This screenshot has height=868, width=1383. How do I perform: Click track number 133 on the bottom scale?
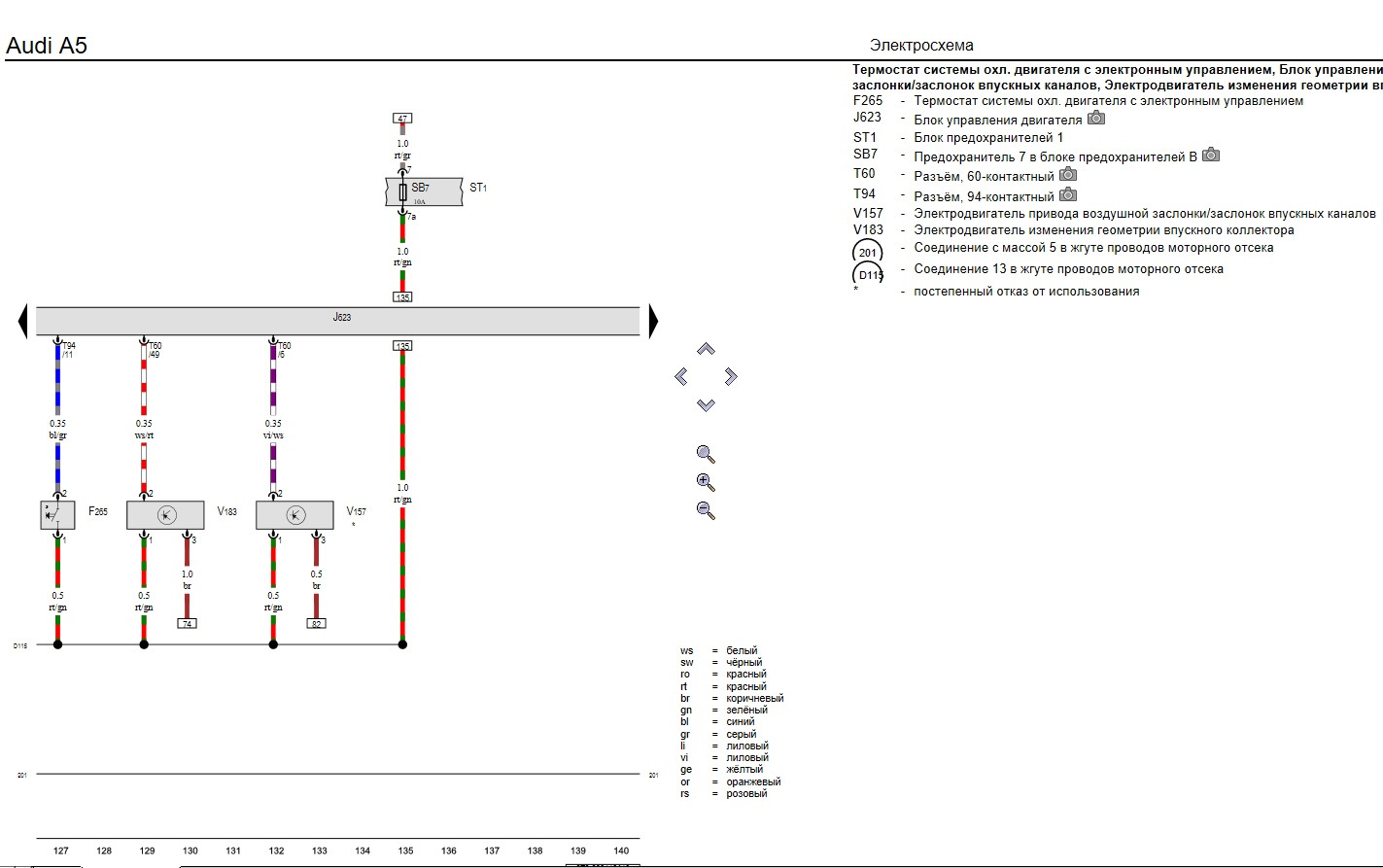point(320,851)
